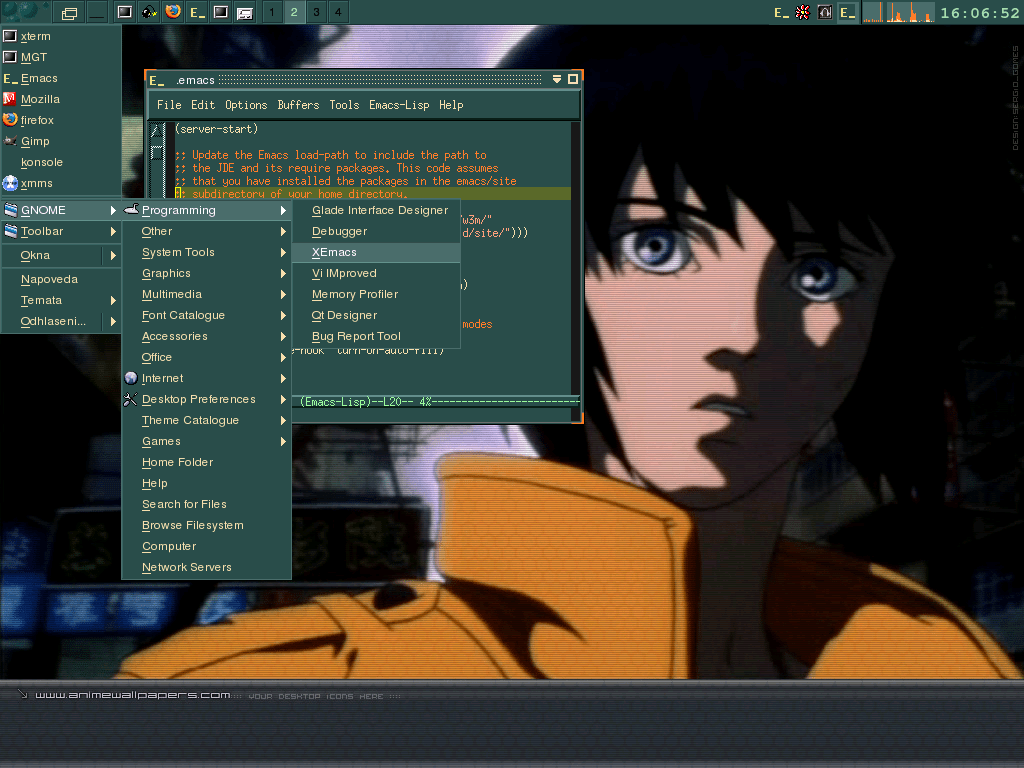1024x768 pixels.
Task: Launch Gimp from the start menu
Action: pyautogui.click(x=61, y=140)
